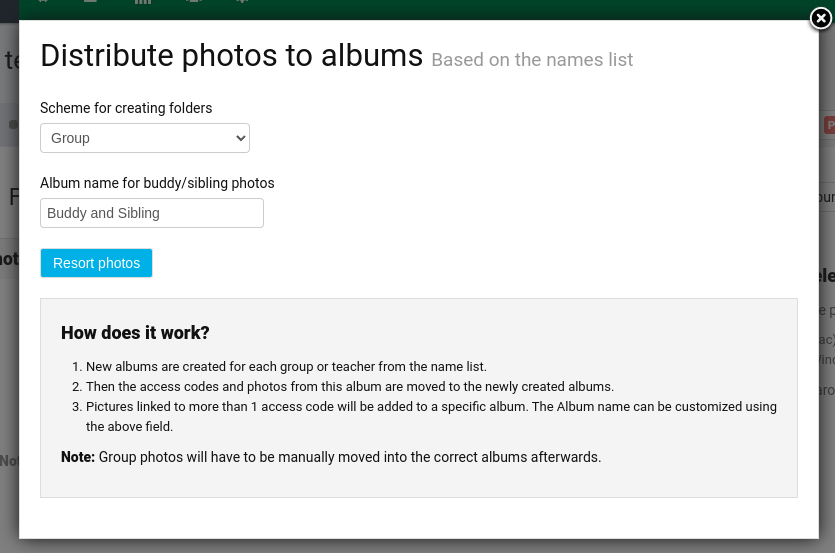835x553 pixels.
Task: Edit the Buddy and Sibling album name field
Action: 152,213
